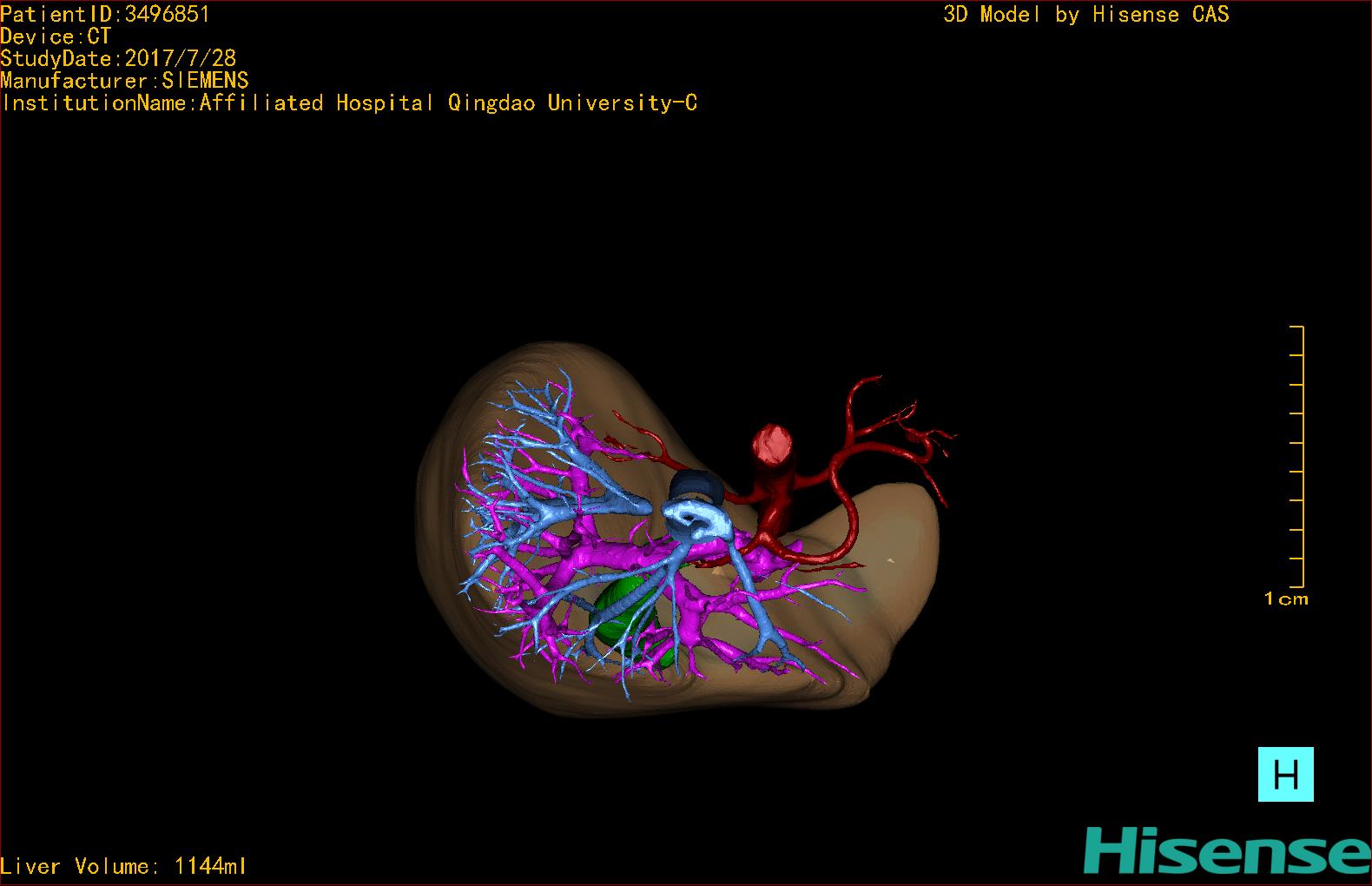This screenshot has width=1372, height=886.
Task: Click the 3D Model by Hisense CAS title
Action: [1086, 14]
